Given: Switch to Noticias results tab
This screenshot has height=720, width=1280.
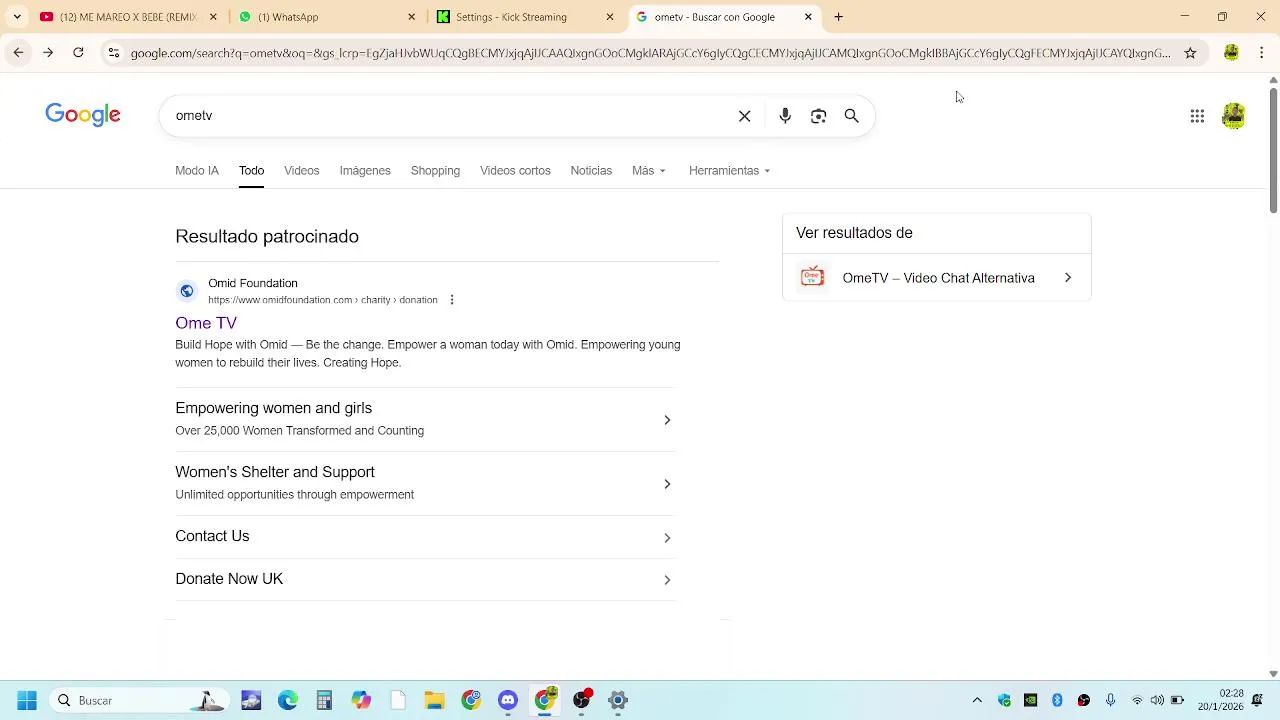Looking at the screenshot, I should [x=591, y=171].
